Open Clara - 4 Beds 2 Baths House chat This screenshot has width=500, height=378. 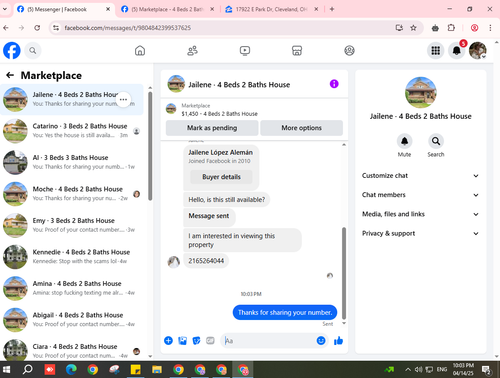(72, 350)
